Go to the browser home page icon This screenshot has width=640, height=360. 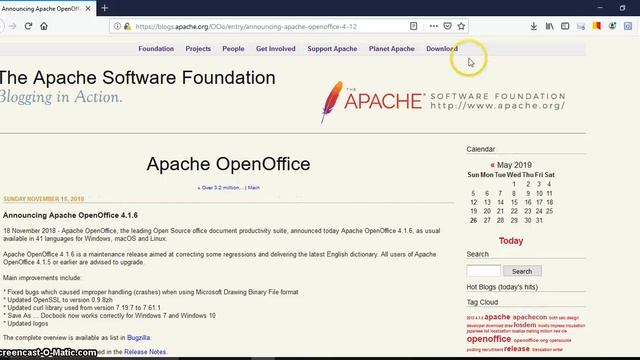tap(44, 26)
